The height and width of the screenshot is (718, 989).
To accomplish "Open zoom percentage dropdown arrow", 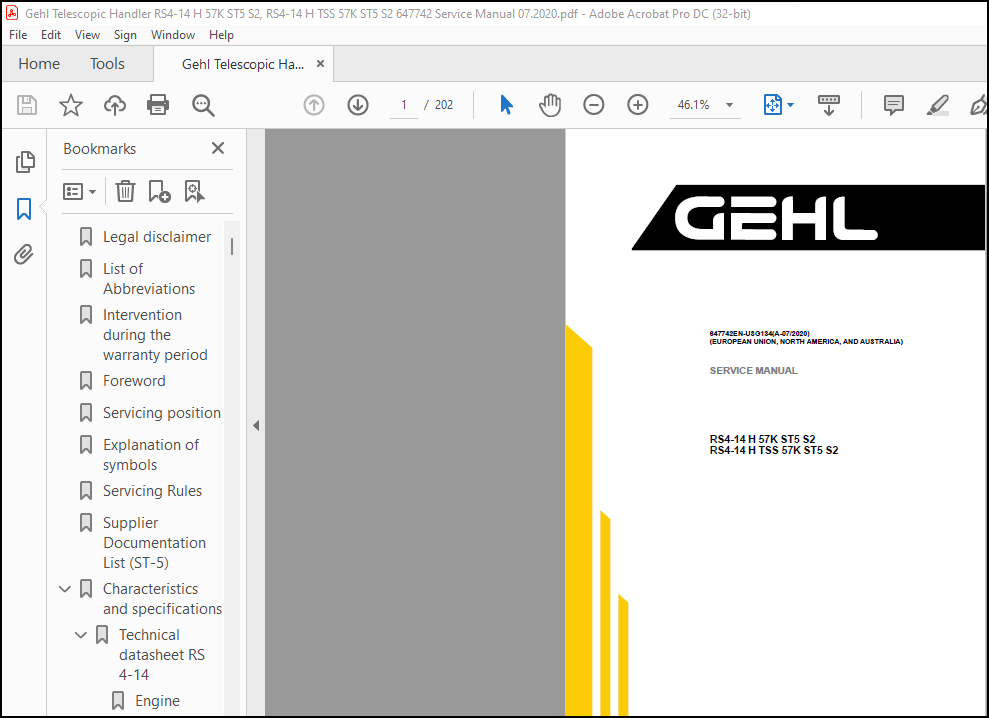I will coord(729,105).
